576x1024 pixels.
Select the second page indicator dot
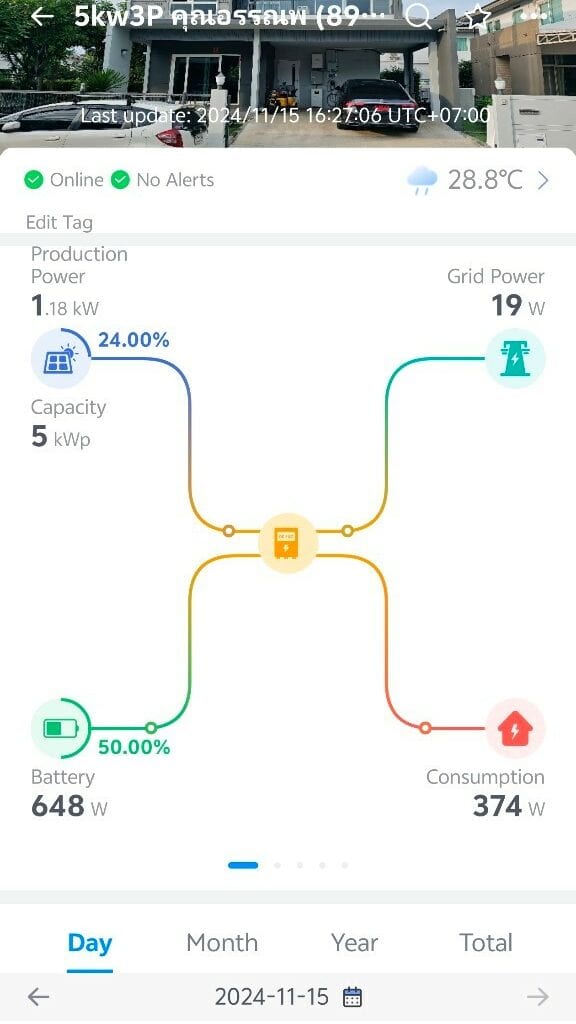click(x=278, y=865)
